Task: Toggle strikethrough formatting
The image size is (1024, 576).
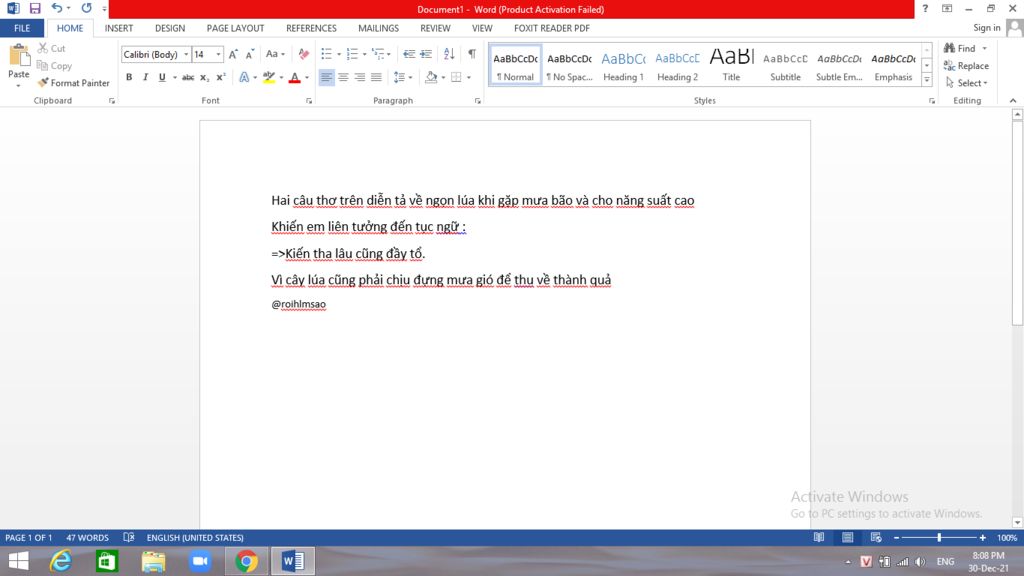Action: click(x=188, y=77)
